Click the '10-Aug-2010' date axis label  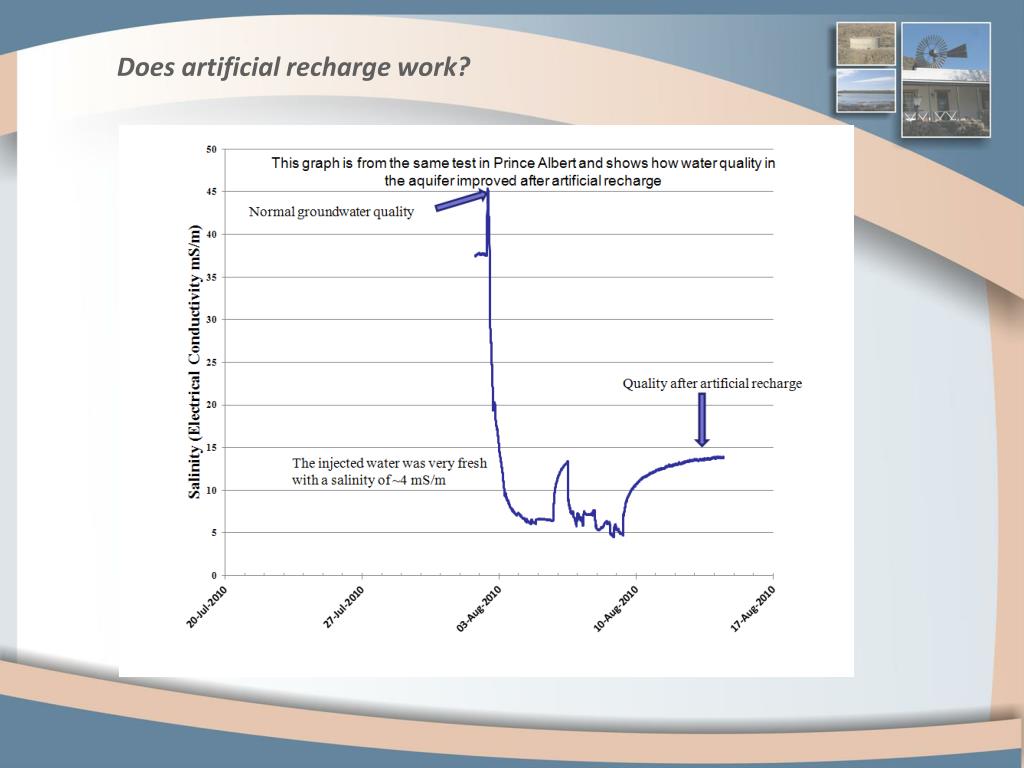coord(616,609)
